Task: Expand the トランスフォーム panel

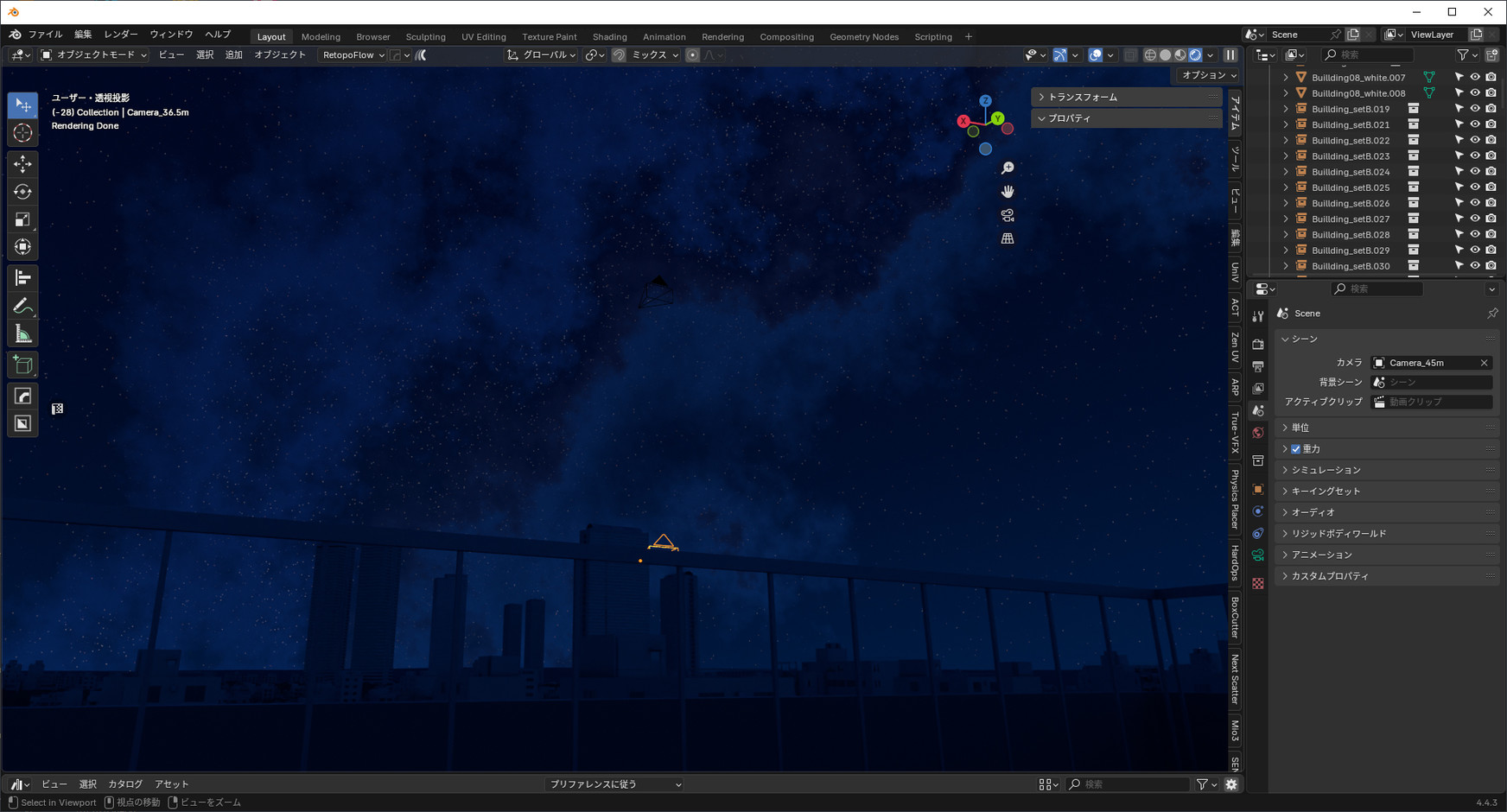Action: 1082,98
